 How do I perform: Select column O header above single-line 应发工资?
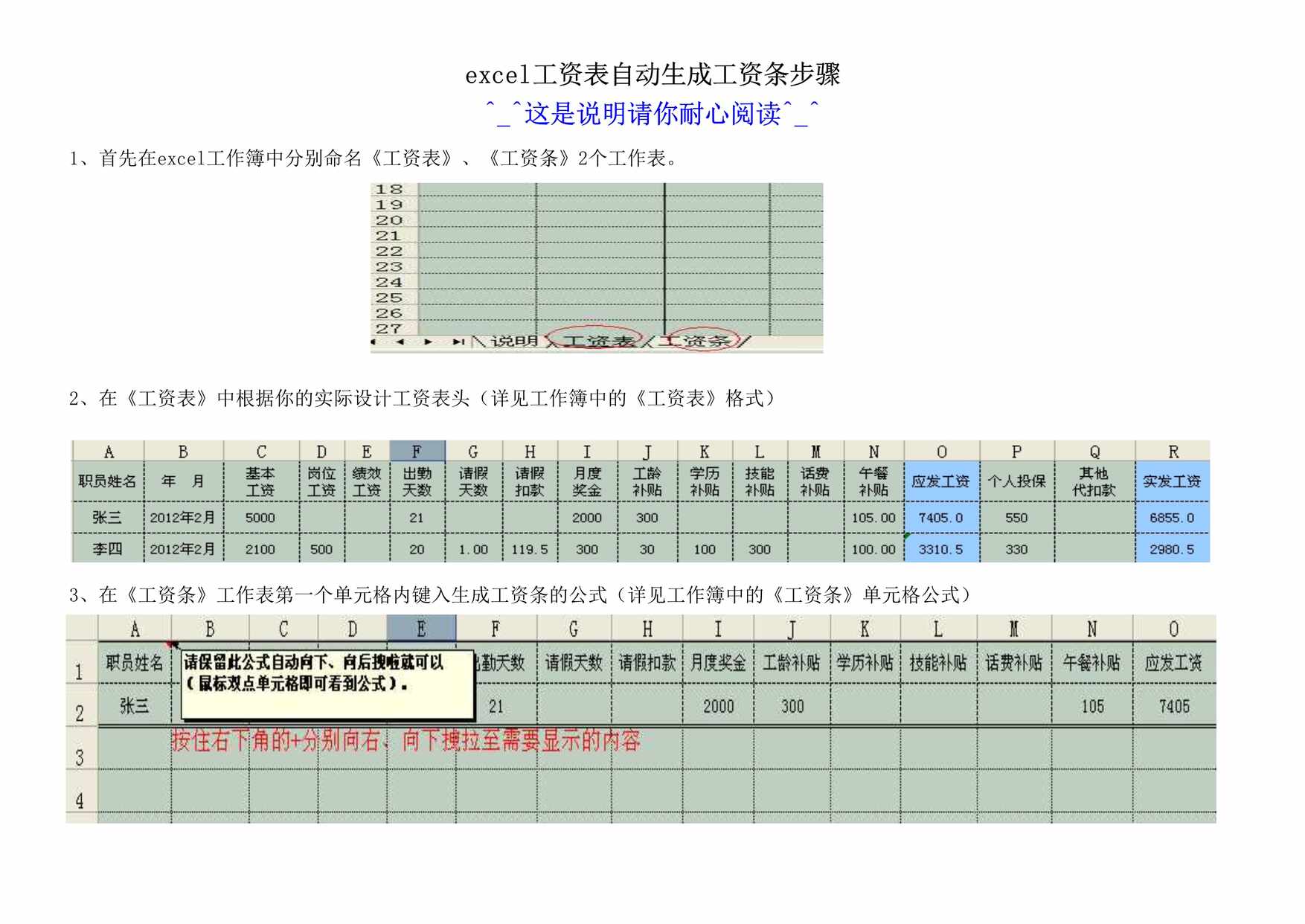(x=1174, y=629)
